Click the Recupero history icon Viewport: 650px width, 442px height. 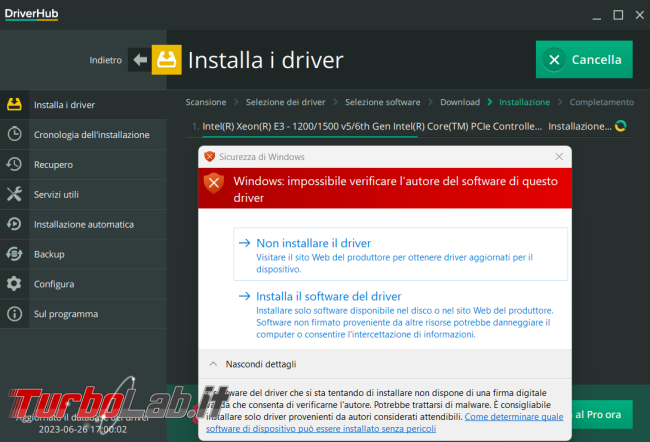coord(14,164)
